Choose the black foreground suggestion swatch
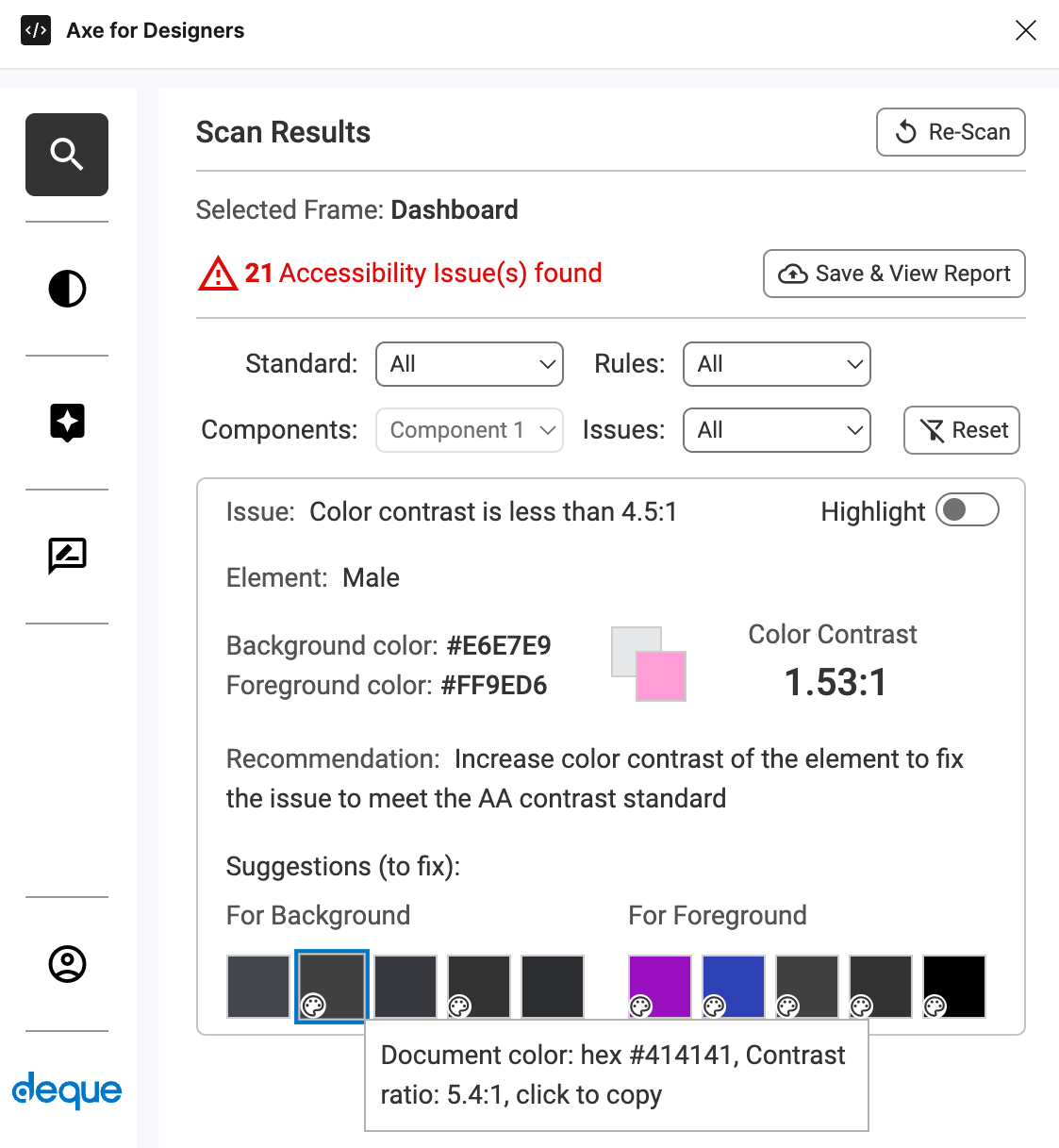This screenshot has width=1059, height=1148. click(954, 986)
